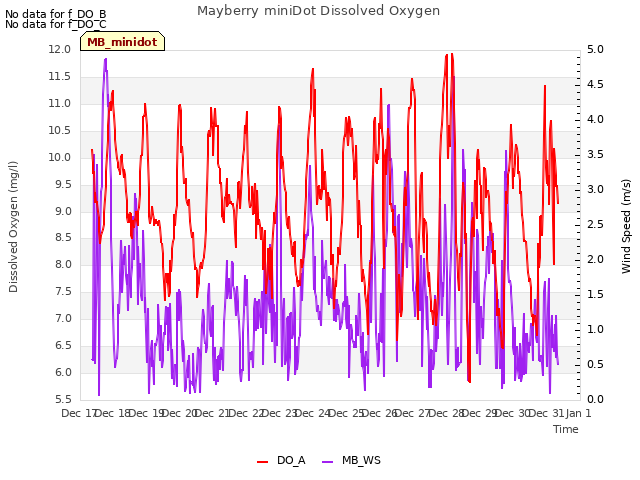Click the 9.0 tick on left axis
640x480 pixels.
(63, 211)
